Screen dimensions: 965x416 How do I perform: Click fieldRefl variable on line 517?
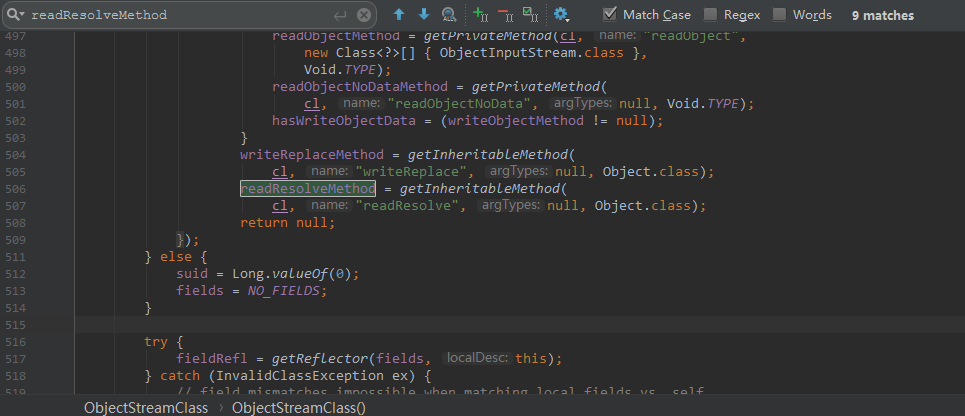pos(212,358)
